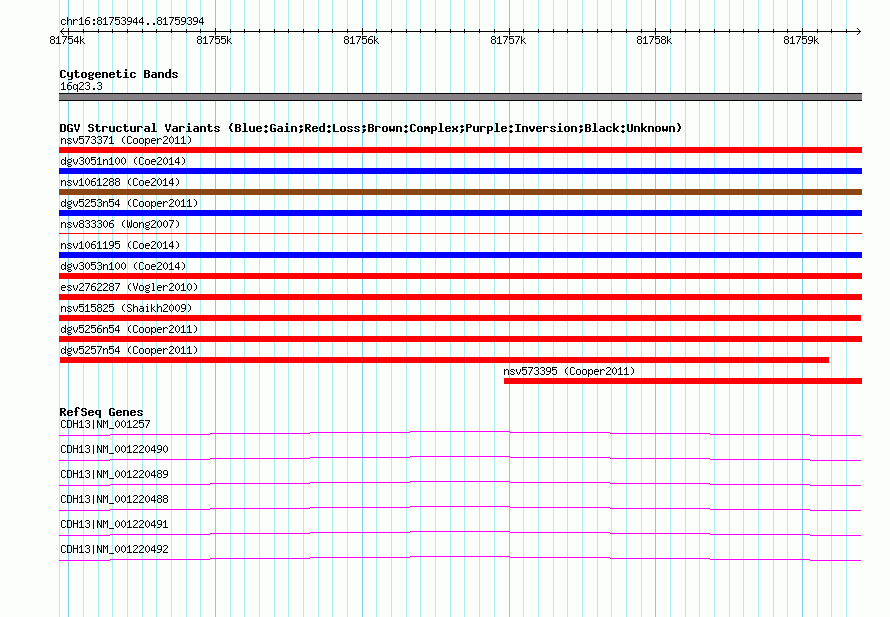Click the 81756k ruler position
The image size is (890, 617).
361,40
